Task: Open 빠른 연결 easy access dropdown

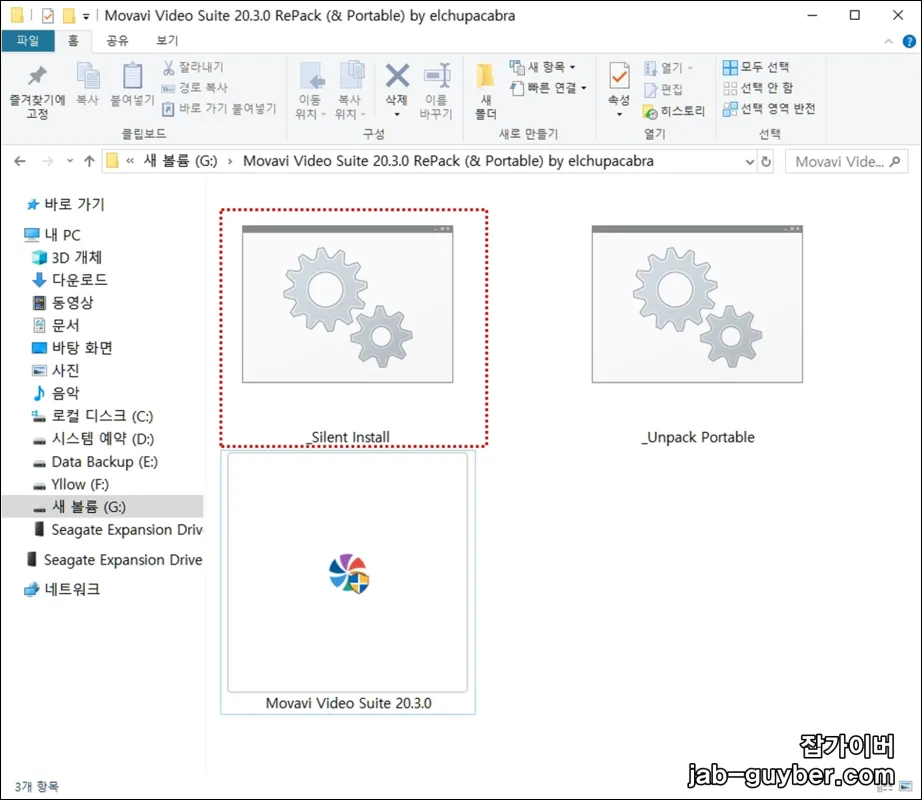Action: pos(548,88)
